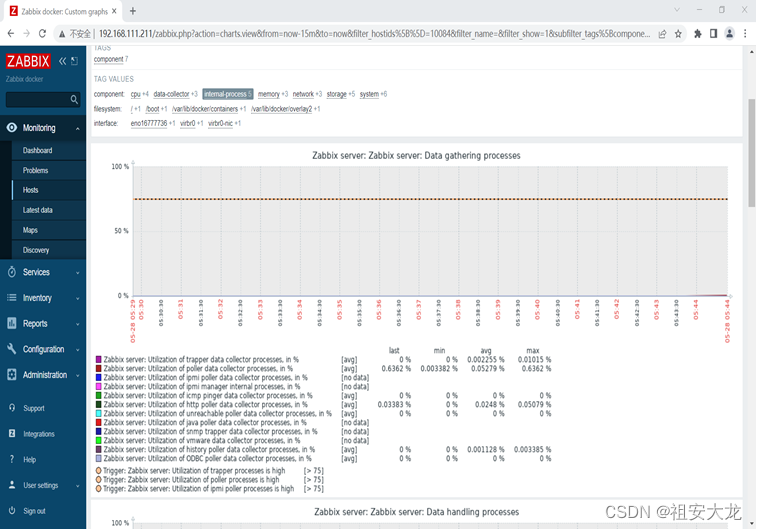This screenshot has width=757, height=530.
Task: Collapse the sidebar using double chevron icon
Action: point(62,61)
